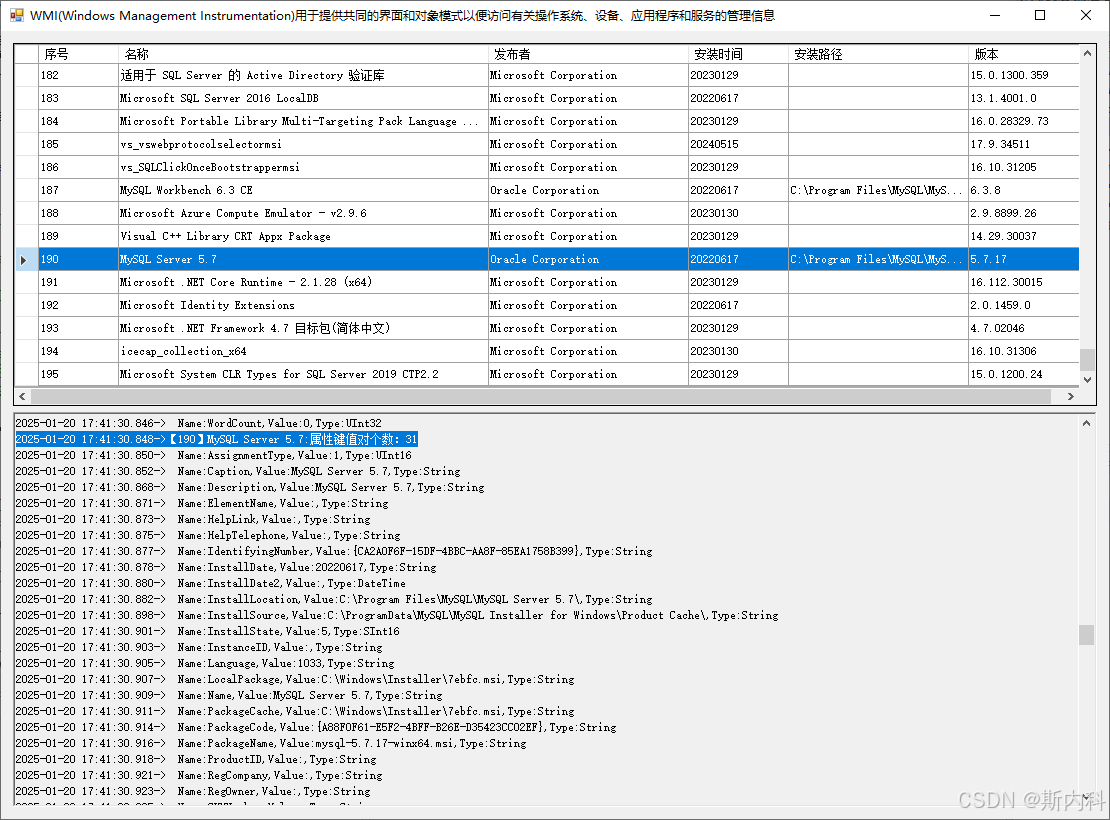Click the RegOwner log line

click(193, 792)
